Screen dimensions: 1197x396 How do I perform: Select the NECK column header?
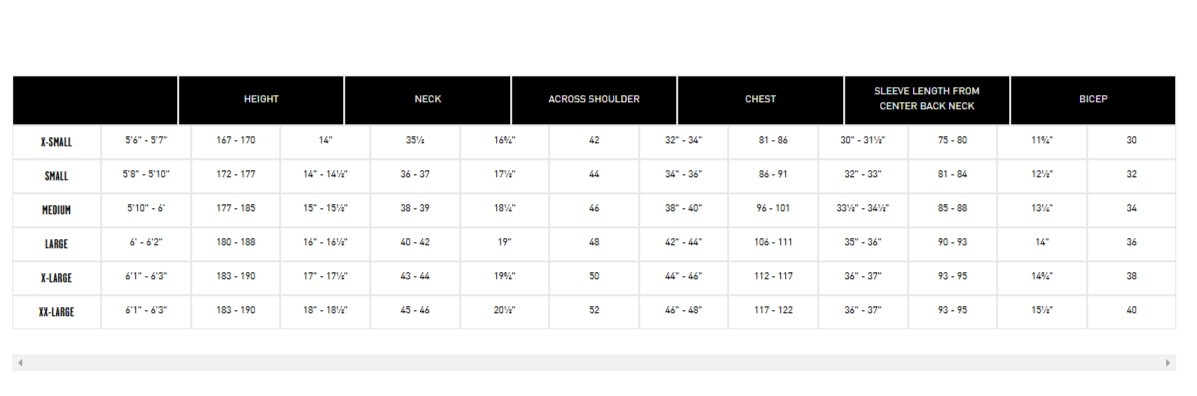click(x=428, y=100)
